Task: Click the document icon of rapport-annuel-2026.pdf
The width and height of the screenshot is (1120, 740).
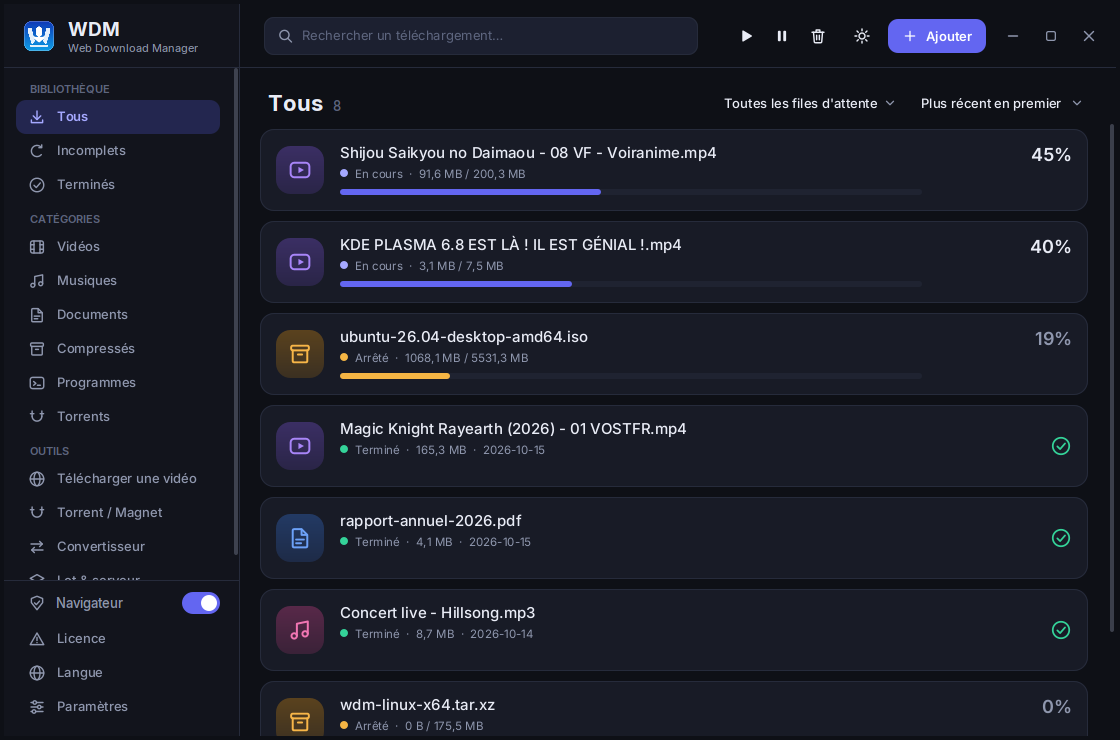Action: coord(300,538)
